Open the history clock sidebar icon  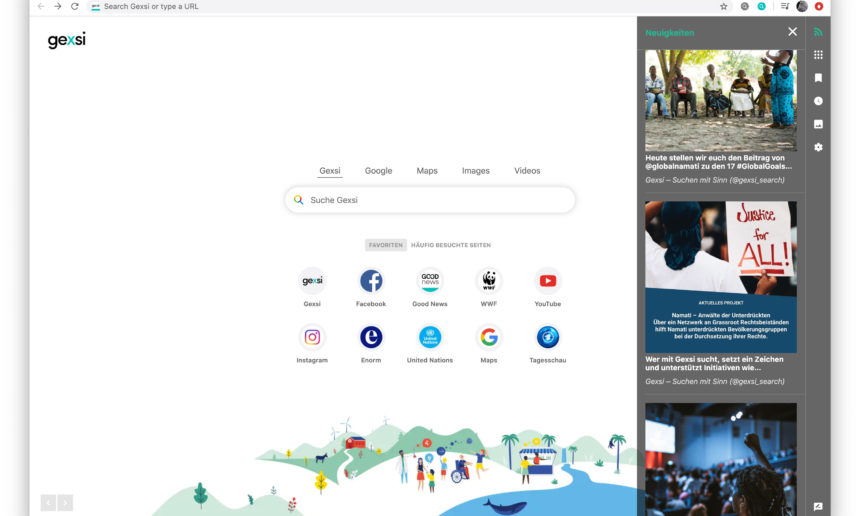818,101
